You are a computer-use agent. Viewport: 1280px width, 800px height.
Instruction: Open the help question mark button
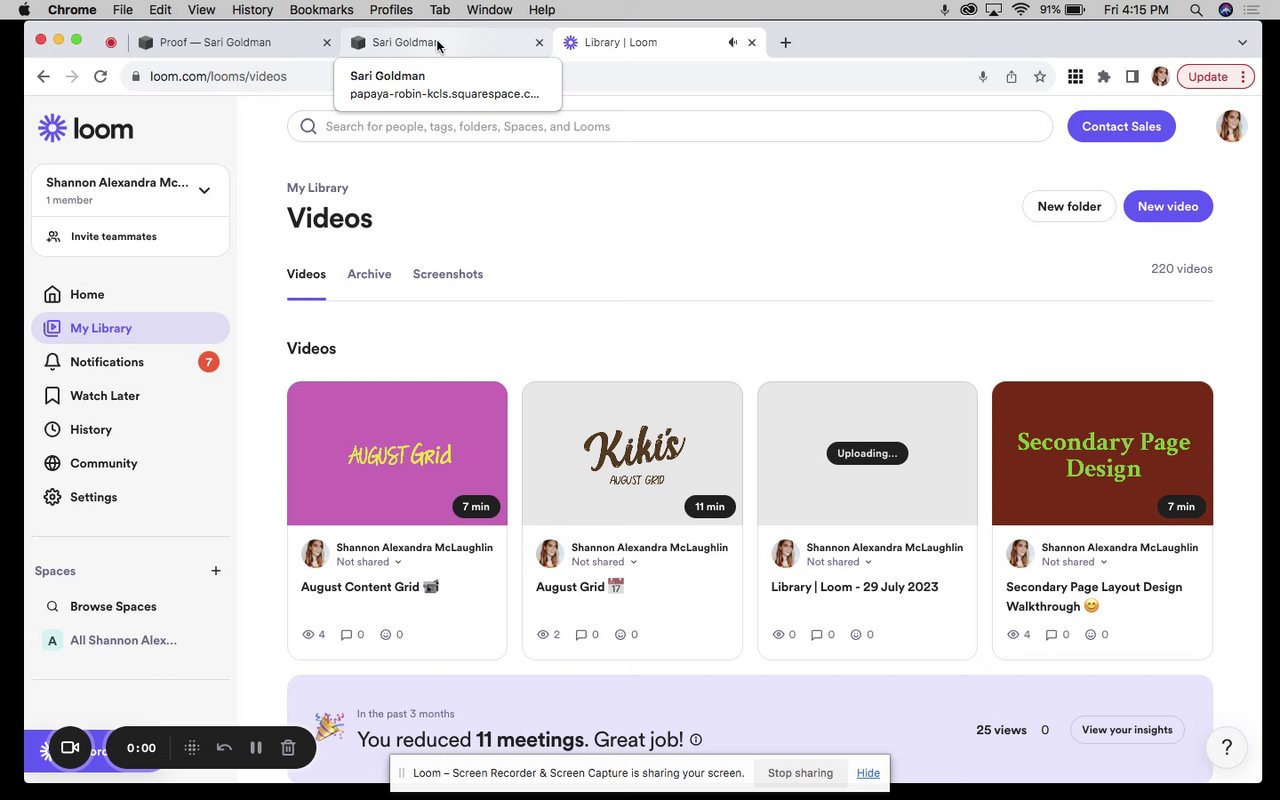(x=1227, y=747)
